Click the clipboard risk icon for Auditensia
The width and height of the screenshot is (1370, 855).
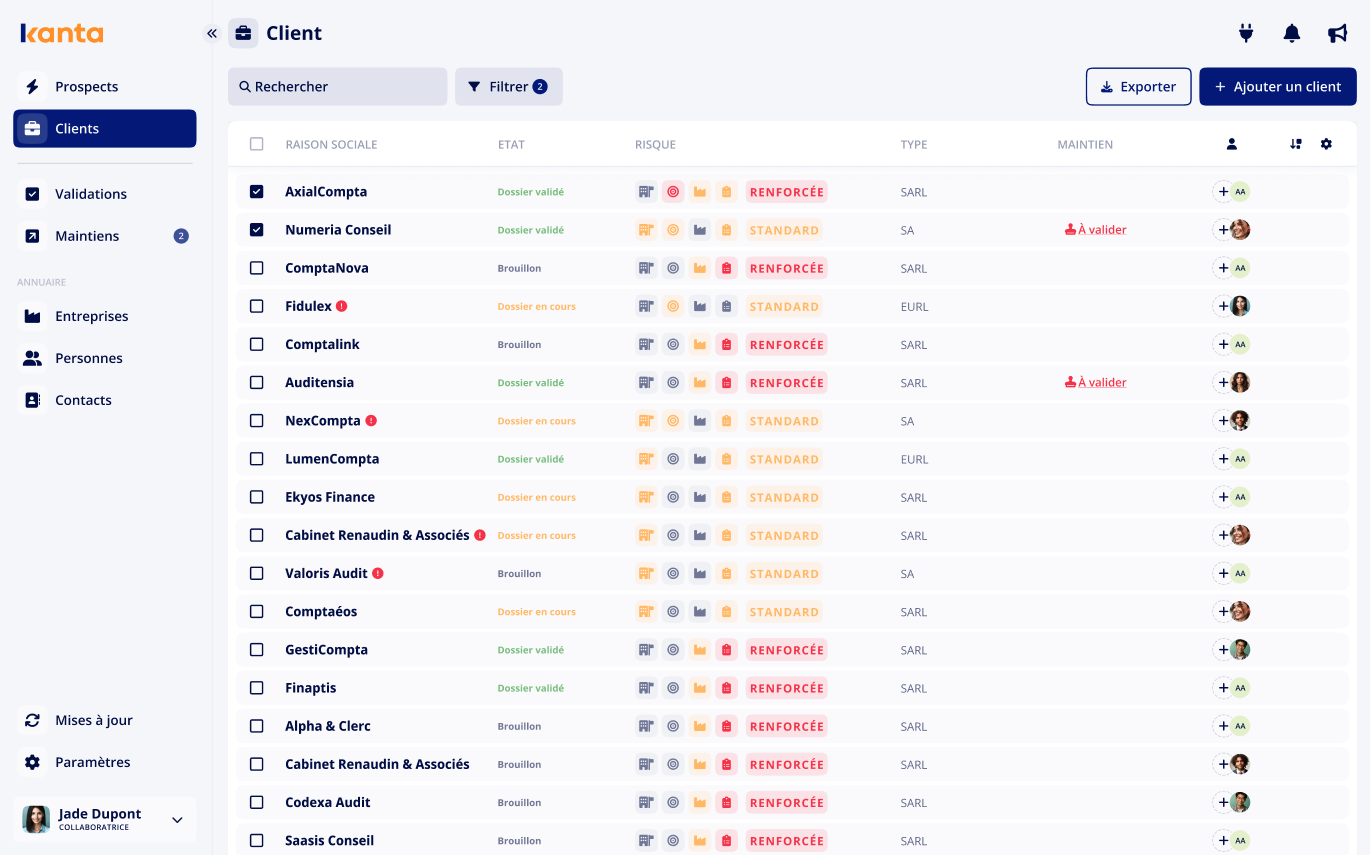[x=727, y=383]
